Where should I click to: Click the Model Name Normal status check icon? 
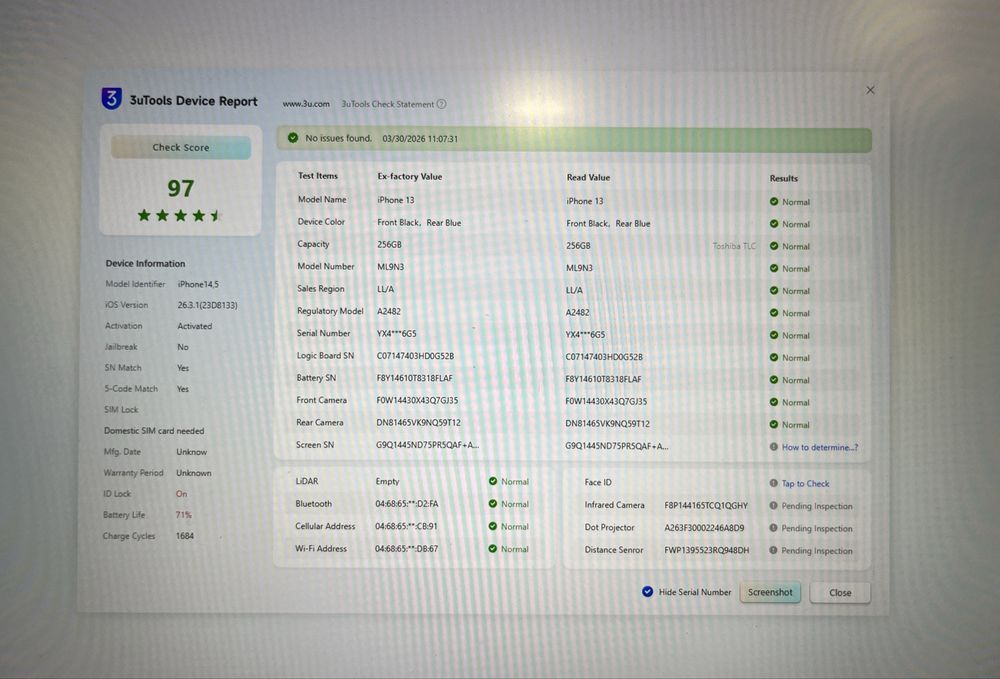point(774,201)
